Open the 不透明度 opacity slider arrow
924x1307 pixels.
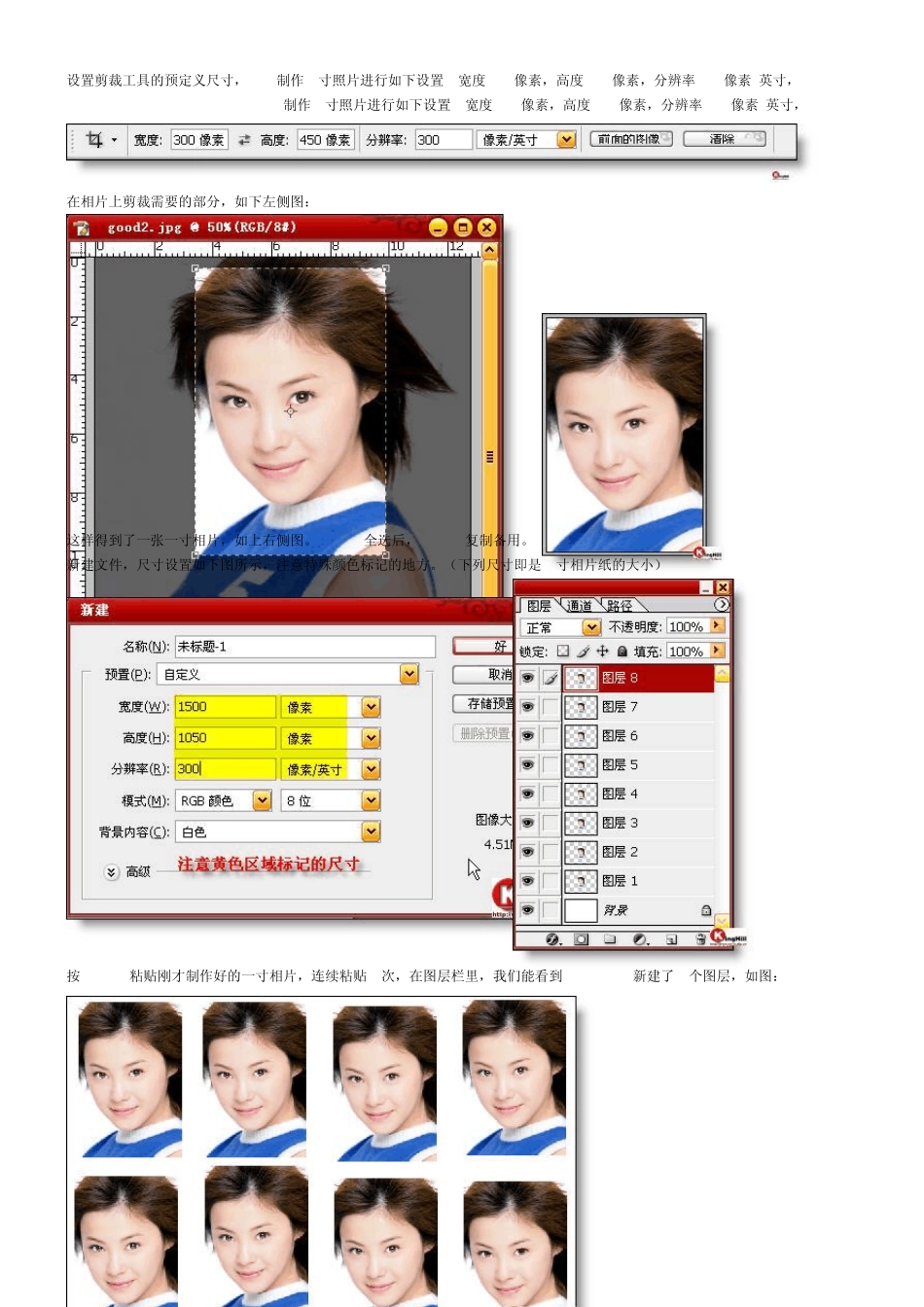[718, 626]
